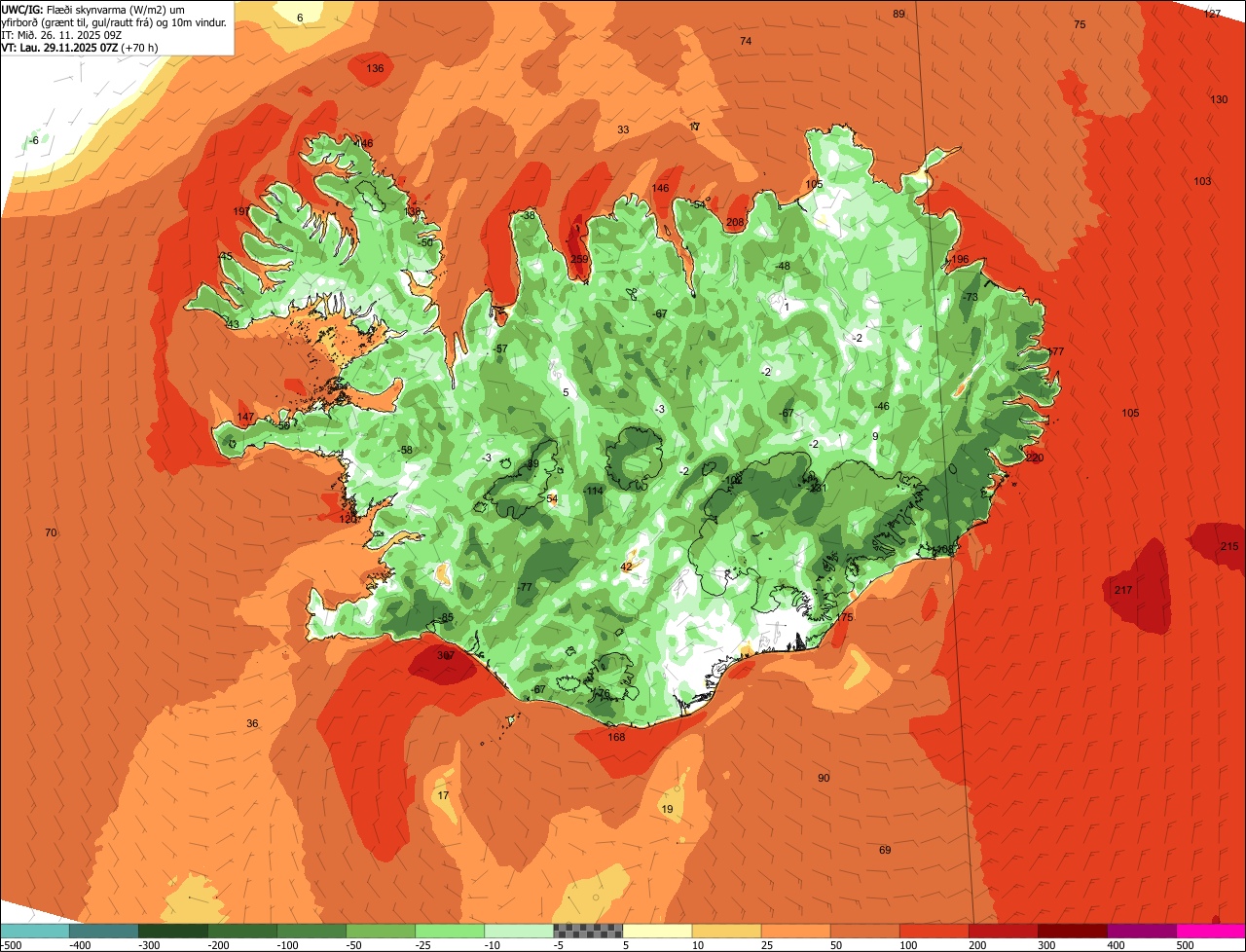This screenshot has width=1246, height=952.
Task: Click the flux value '-57' in west Iceland
Action: coord(500,348)
